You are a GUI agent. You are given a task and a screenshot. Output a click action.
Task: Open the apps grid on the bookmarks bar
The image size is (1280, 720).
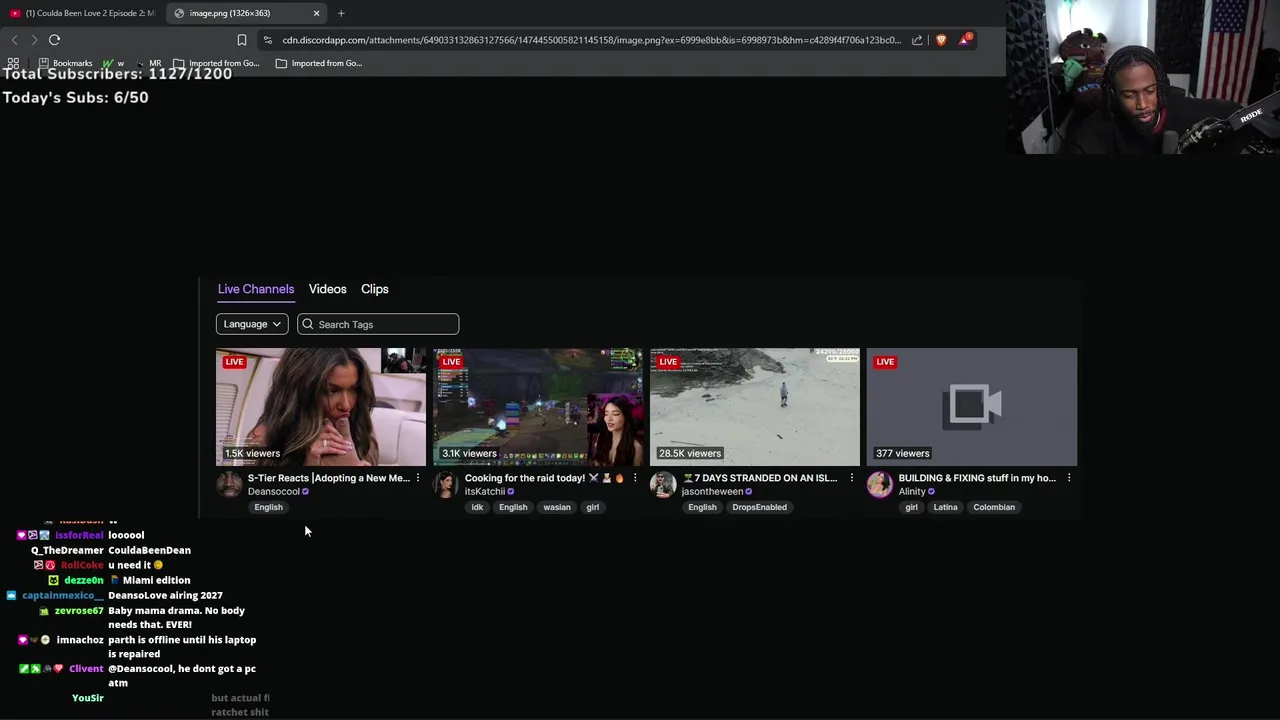point(13,63)
